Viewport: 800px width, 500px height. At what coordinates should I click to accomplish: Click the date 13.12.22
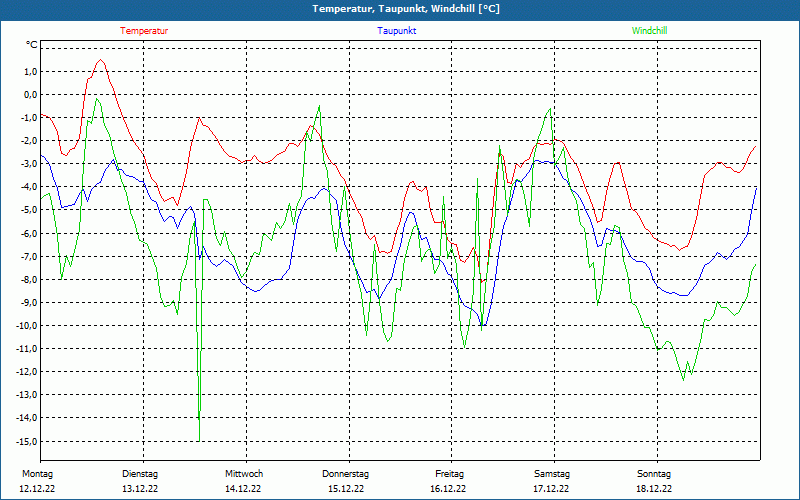click(x=140, y=489)
